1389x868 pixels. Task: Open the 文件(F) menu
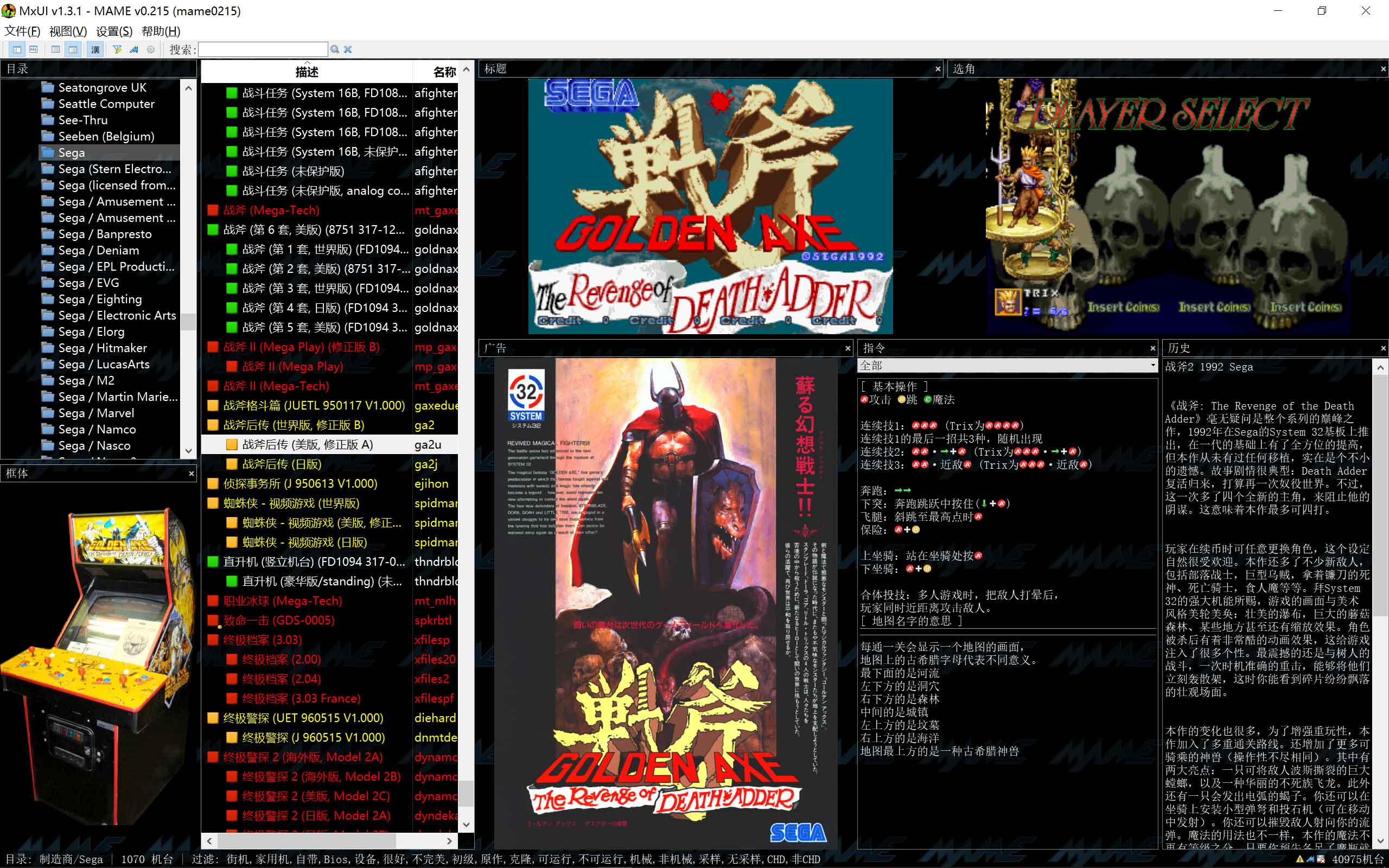(x=22, y=31)
